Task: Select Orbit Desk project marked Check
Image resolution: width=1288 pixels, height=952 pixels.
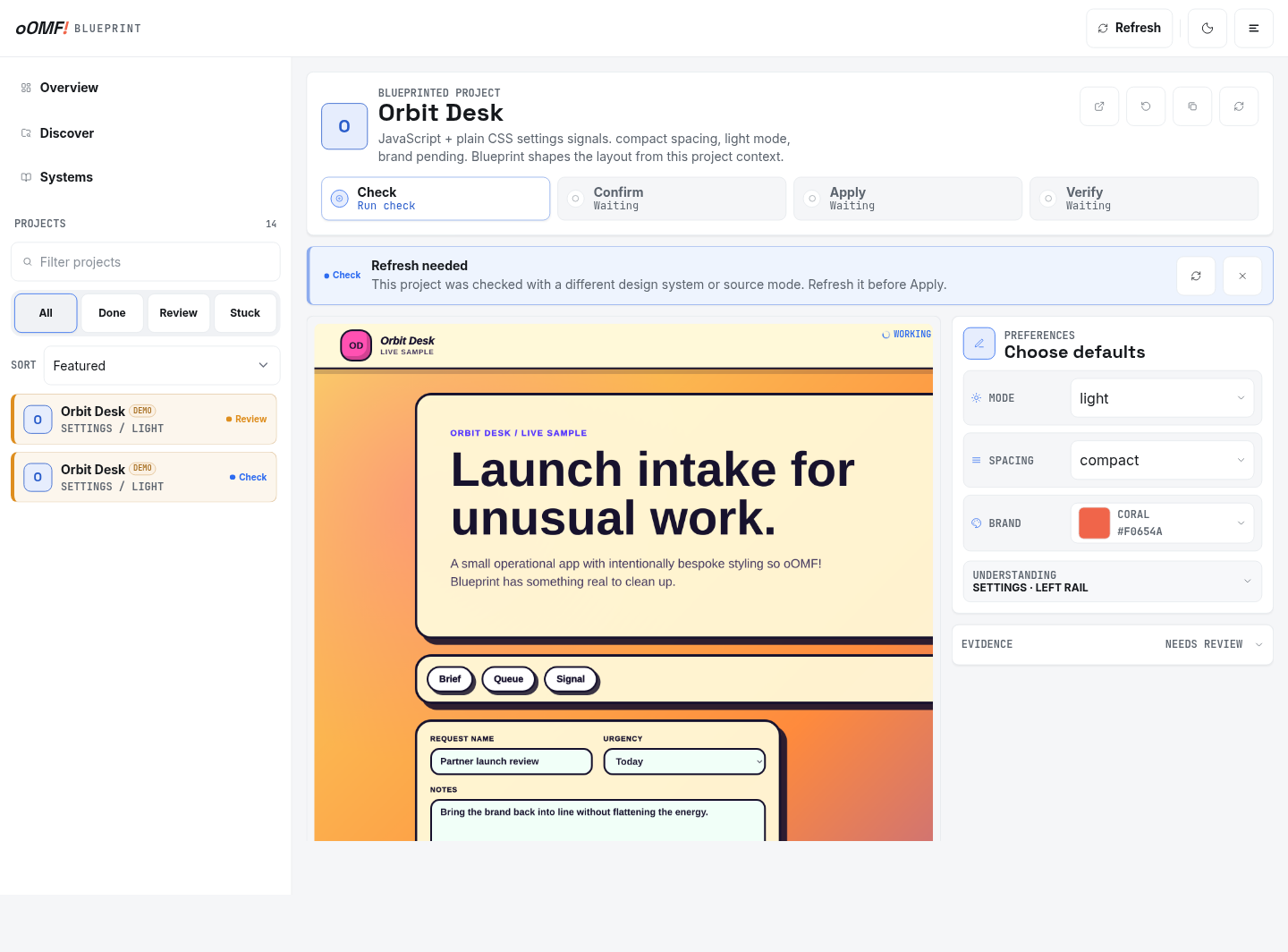Action: 144,477
